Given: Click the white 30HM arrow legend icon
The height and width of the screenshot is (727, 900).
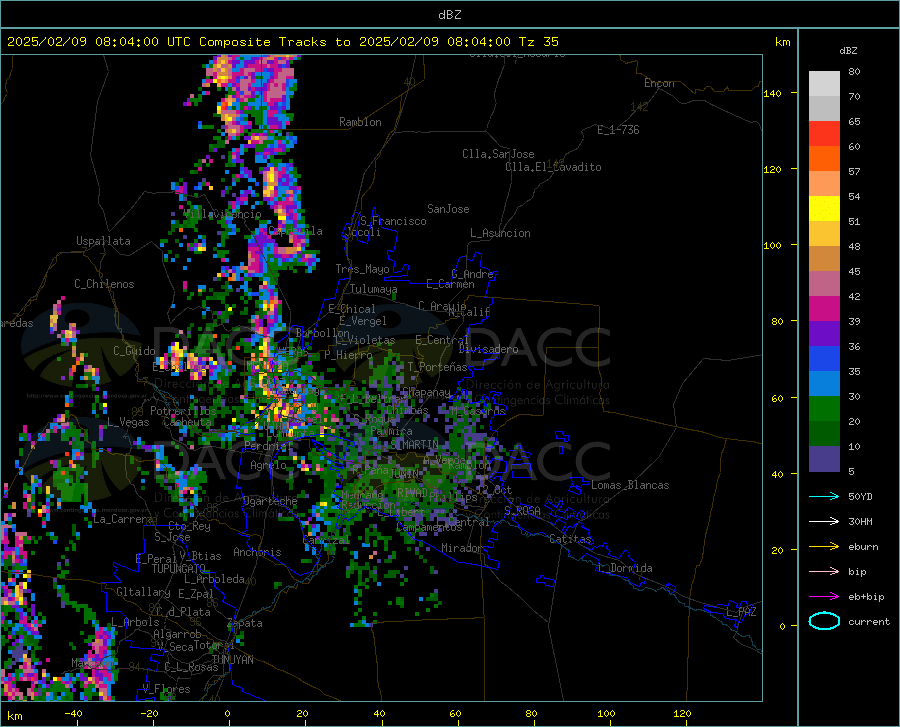Looking at the screenshot, I should (x=824, y=521).
